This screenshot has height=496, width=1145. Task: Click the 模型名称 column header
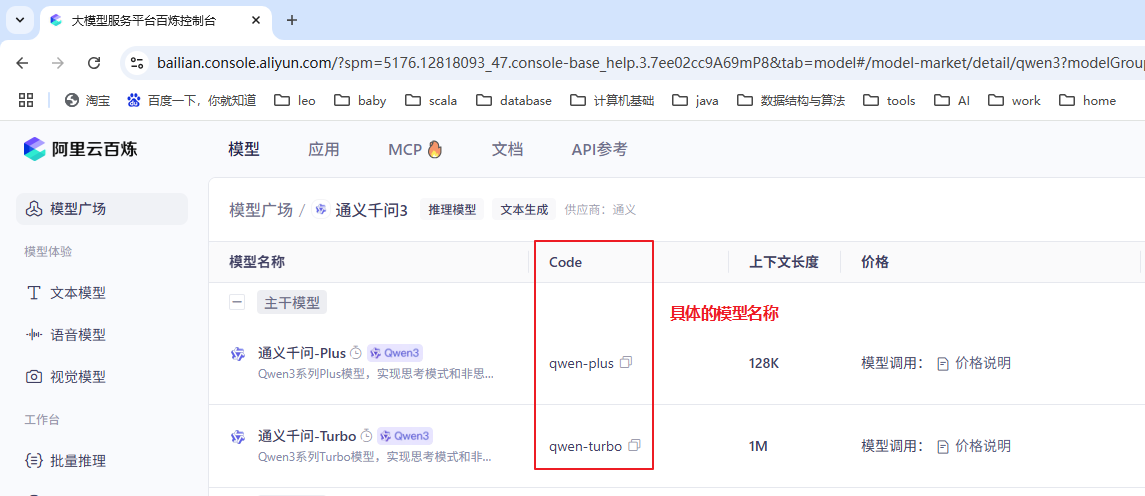tap(256, 262)
